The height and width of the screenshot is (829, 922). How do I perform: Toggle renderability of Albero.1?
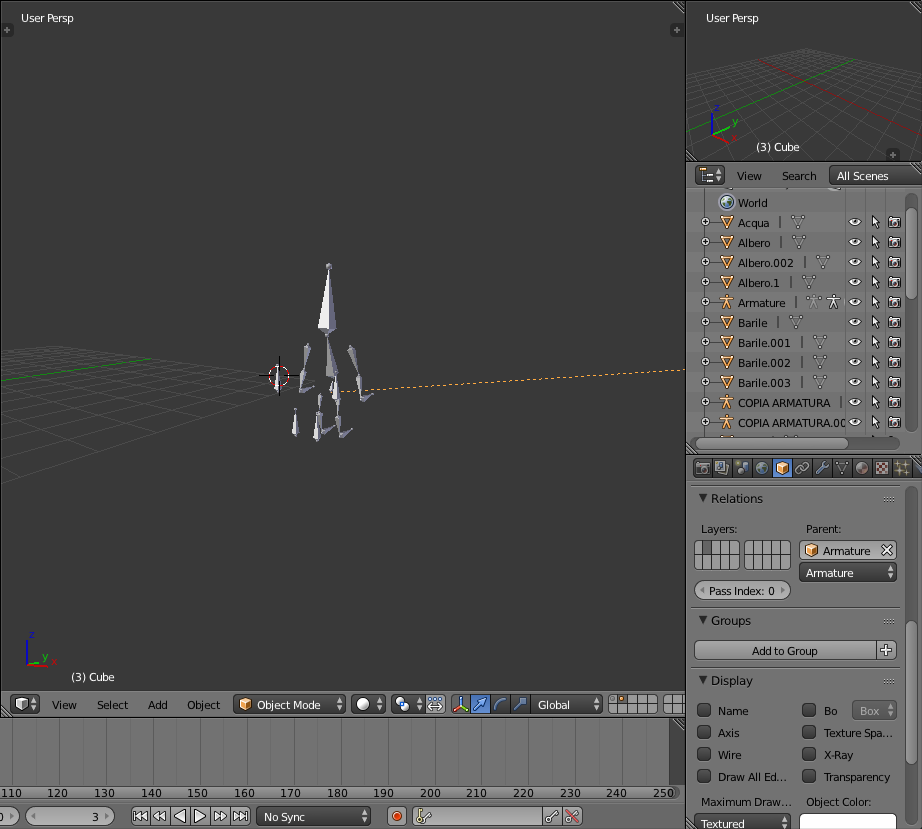click(894, 282)
